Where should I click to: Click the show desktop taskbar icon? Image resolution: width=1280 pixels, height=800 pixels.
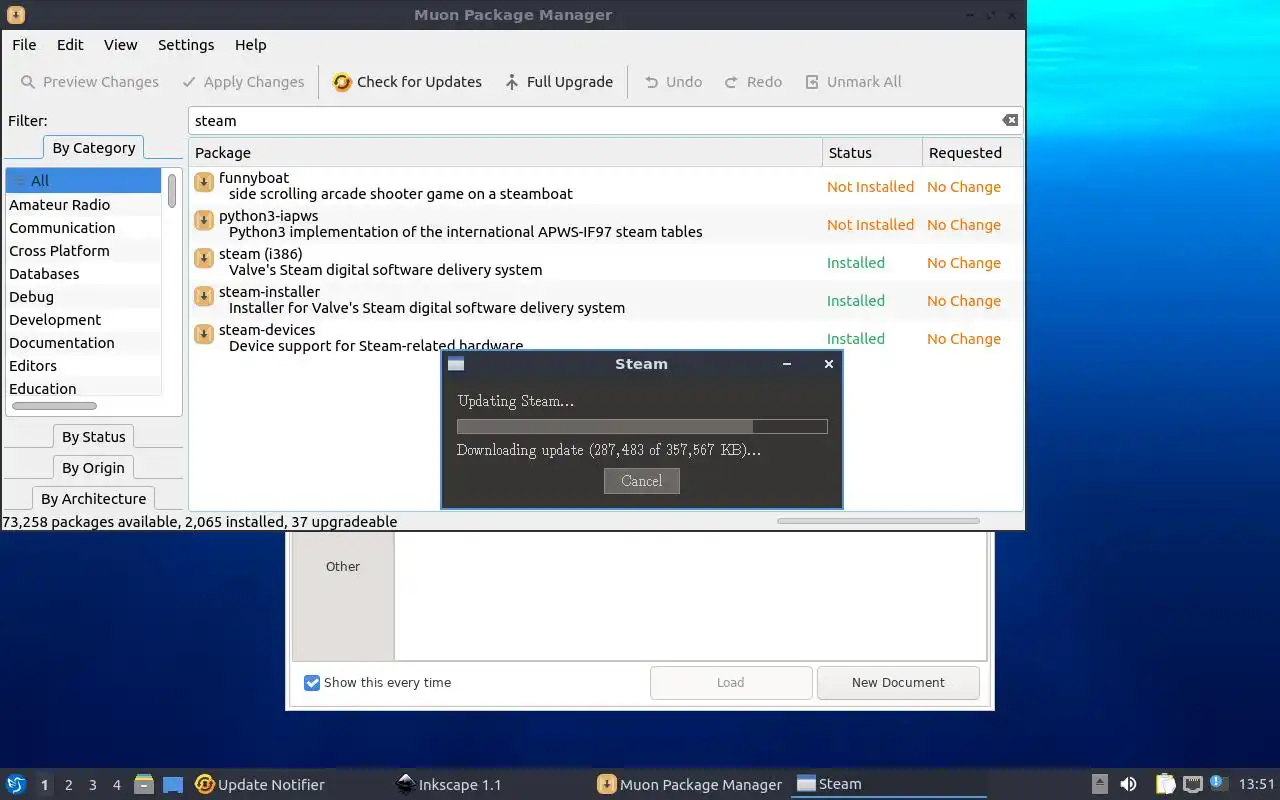point(173,784)
